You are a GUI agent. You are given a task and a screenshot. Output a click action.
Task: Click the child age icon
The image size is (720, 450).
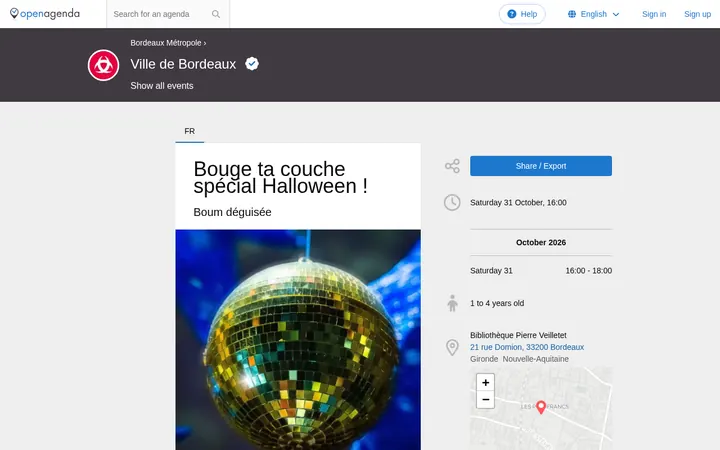[452, 304]
